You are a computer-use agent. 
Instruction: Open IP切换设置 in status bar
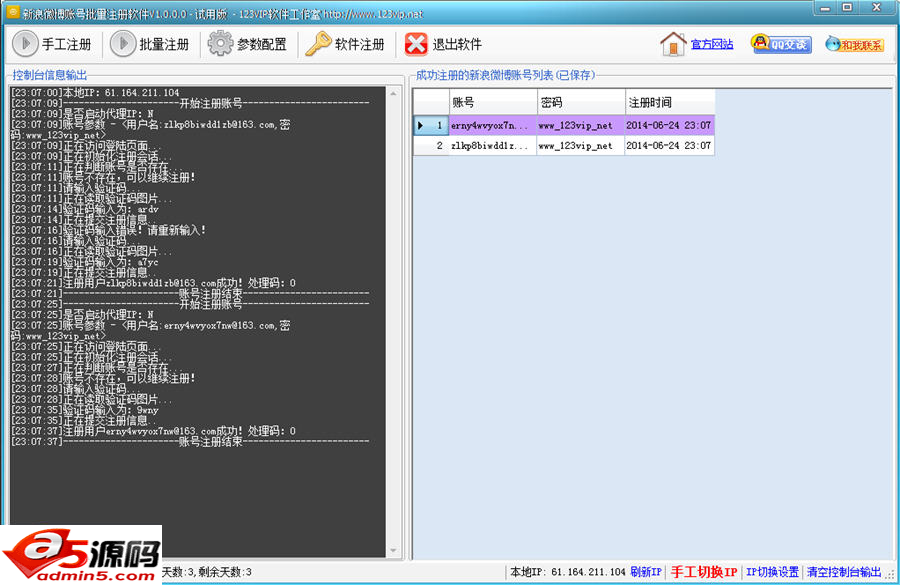coord(773,572)
